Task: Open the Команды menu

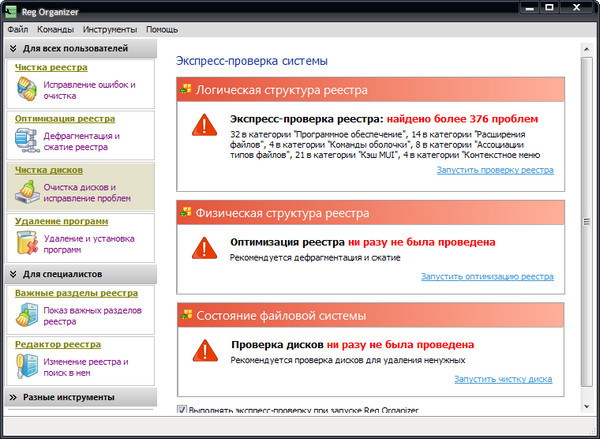Action: coord(55,30)
